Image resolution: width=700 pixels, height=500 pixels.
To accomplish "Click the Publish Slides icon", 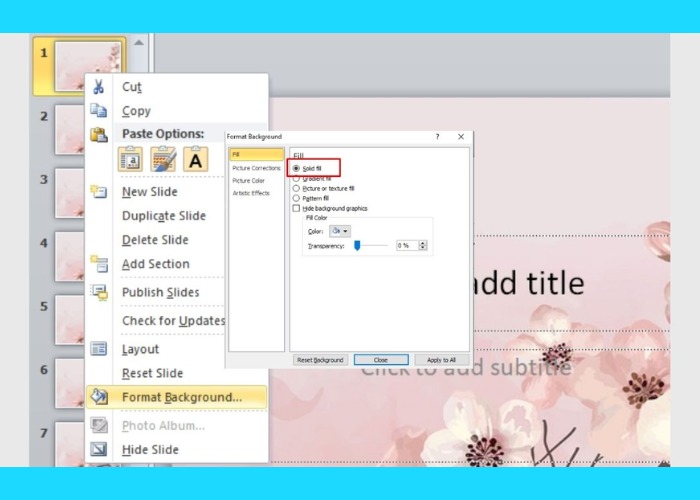I will click(x=99, y=292).
